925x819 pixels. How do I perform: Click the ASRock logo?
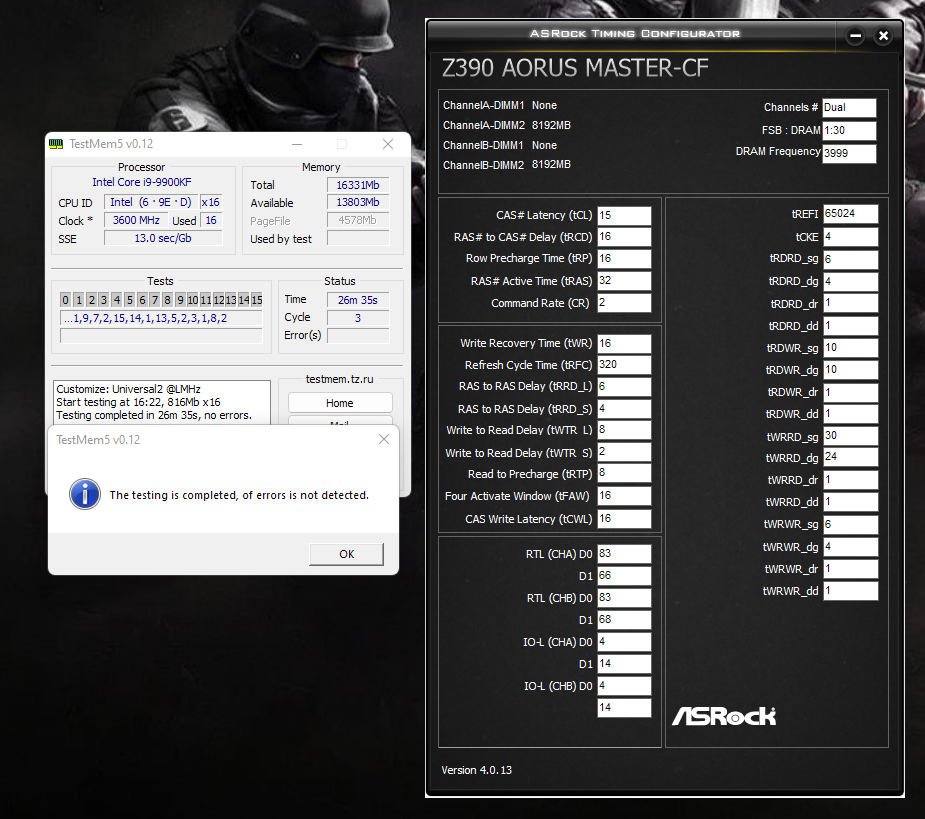(724, 716)
